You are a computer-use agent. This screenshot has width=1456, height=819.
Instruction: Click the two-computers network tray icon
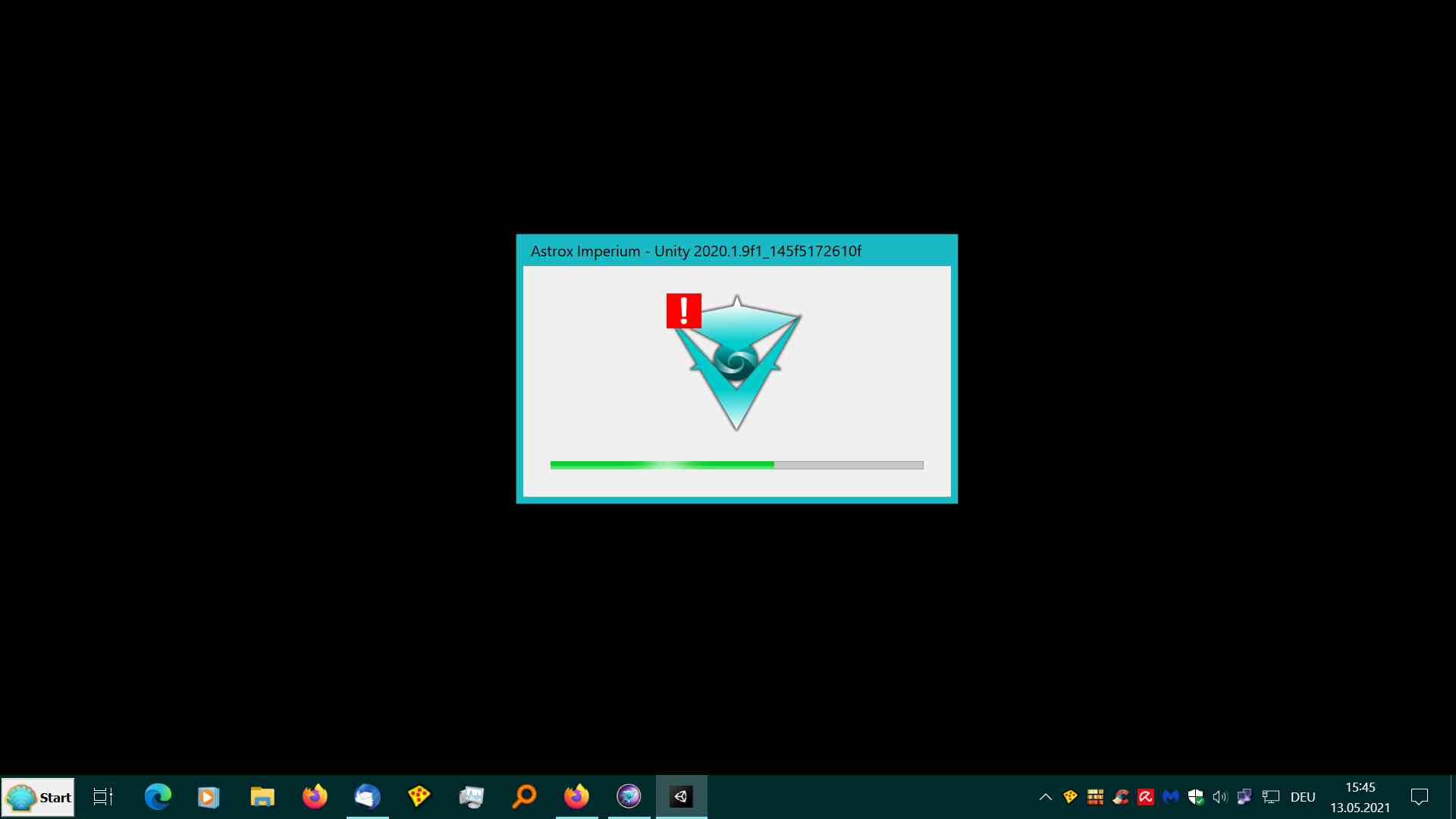pyautogui.click(x=1244, y=797)
